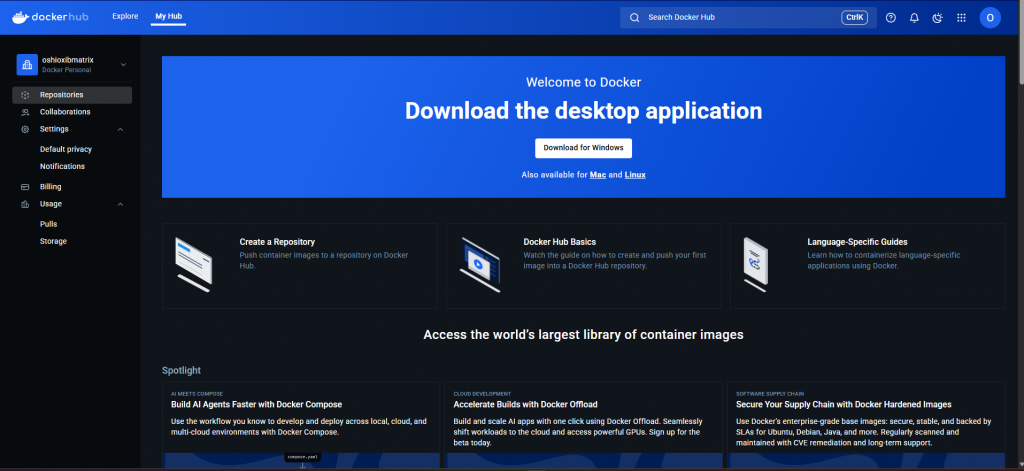Click the Settings gear icon in sidebar
The height and width of the screenshot is (471, 1024).
(25, 129)
